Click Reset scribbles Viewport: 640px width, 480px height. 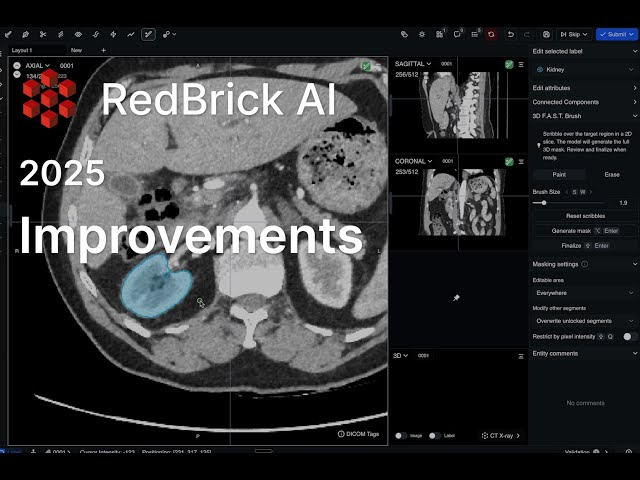click(585, 216)
